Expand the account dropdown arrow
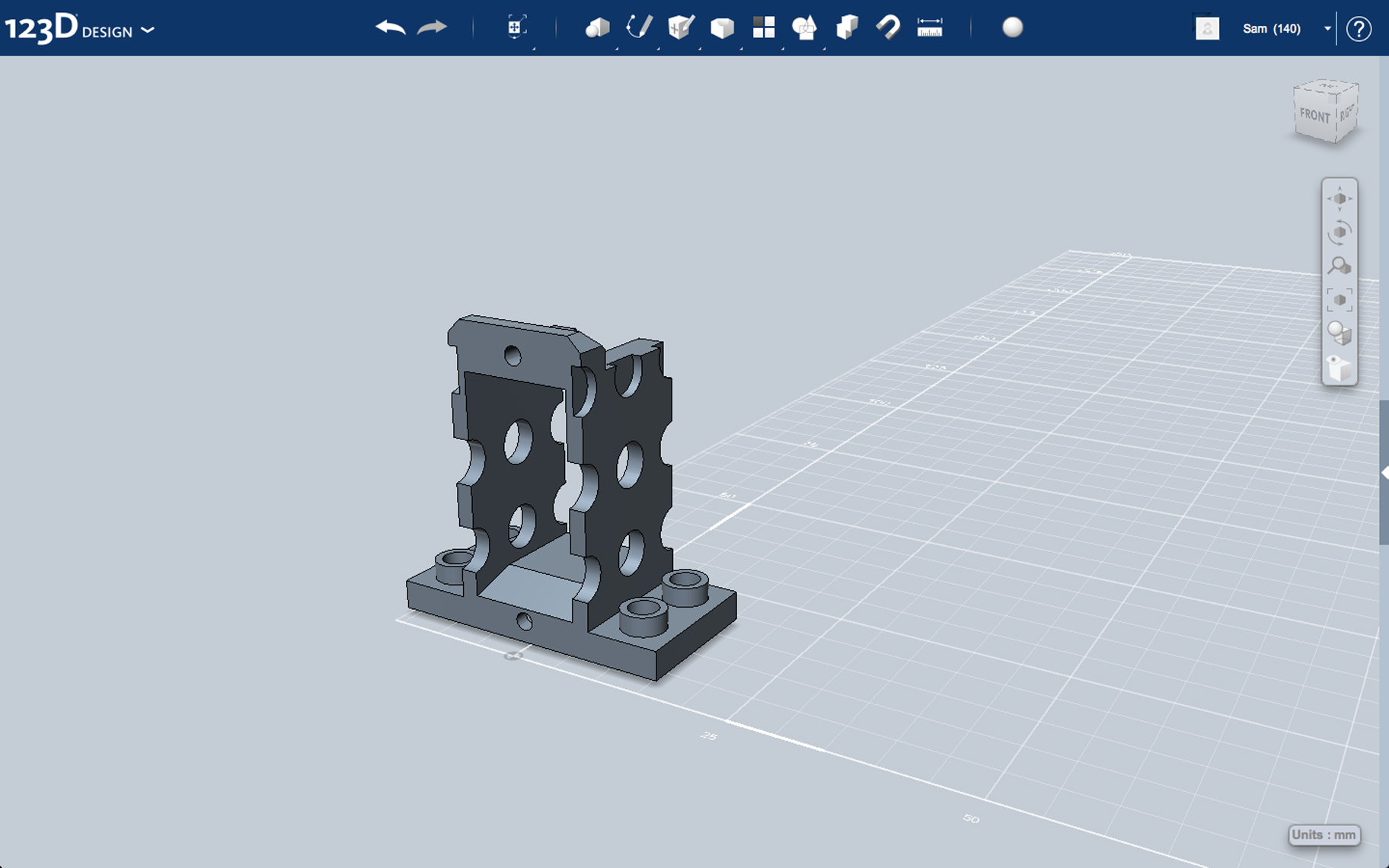Screen dimensions: 1389x868 (x=1327, y=29)
